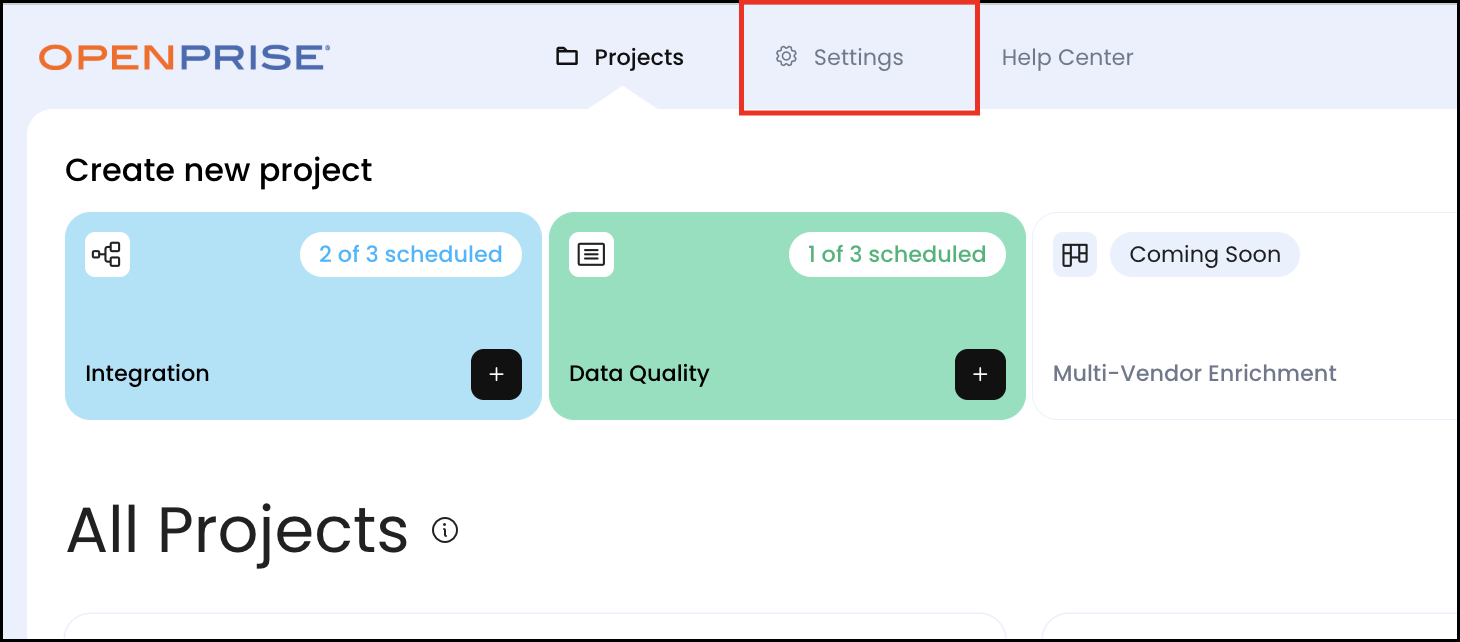Select the Data Quality card title
This screenshot has height=642, width=1460.
point(639,374)
